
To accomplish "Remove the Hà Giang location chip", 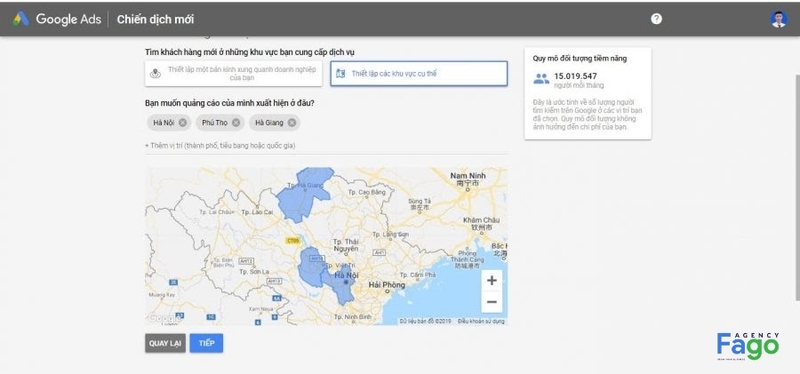I will pos(291,122).
